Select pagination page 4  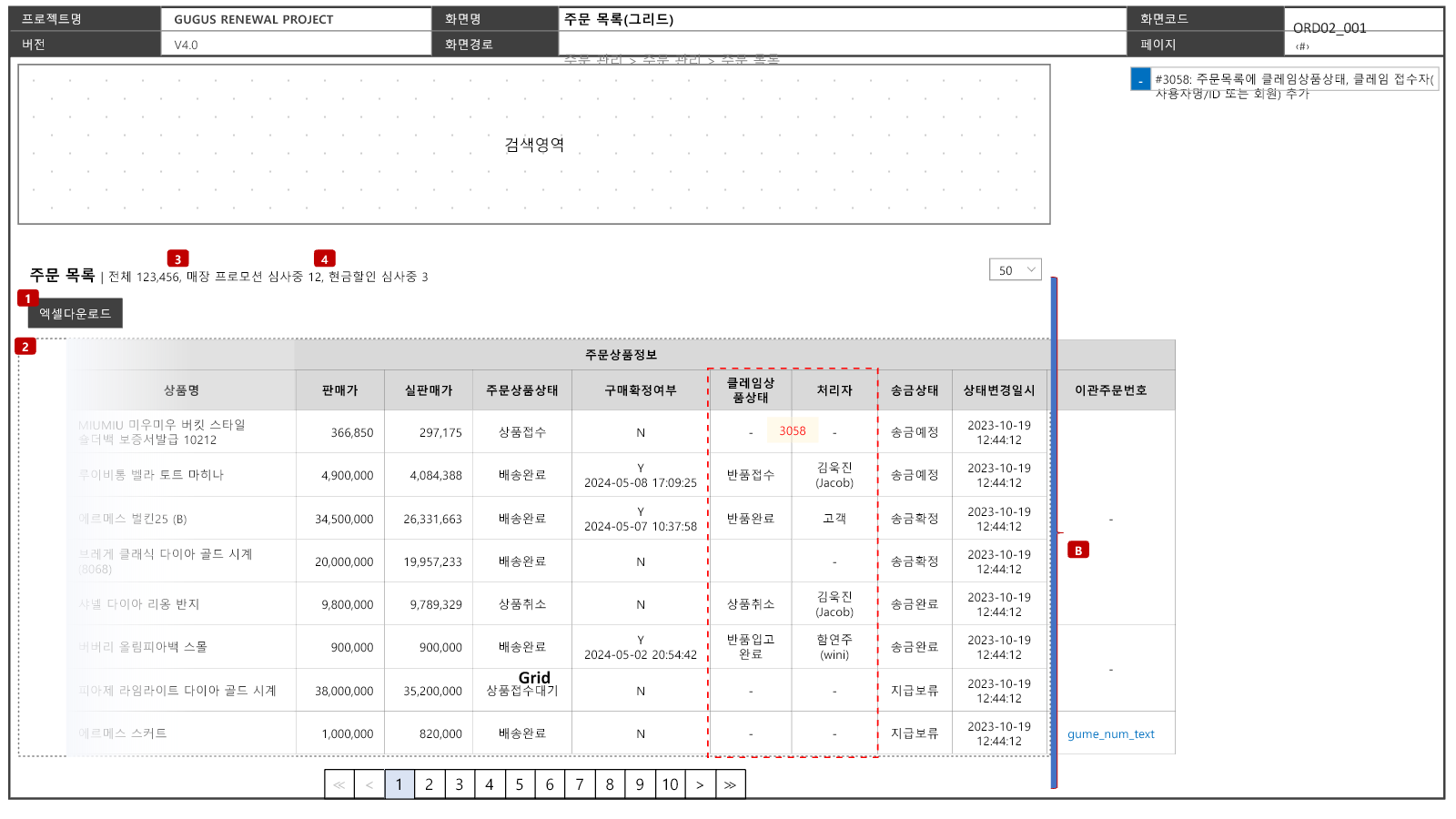490,784
